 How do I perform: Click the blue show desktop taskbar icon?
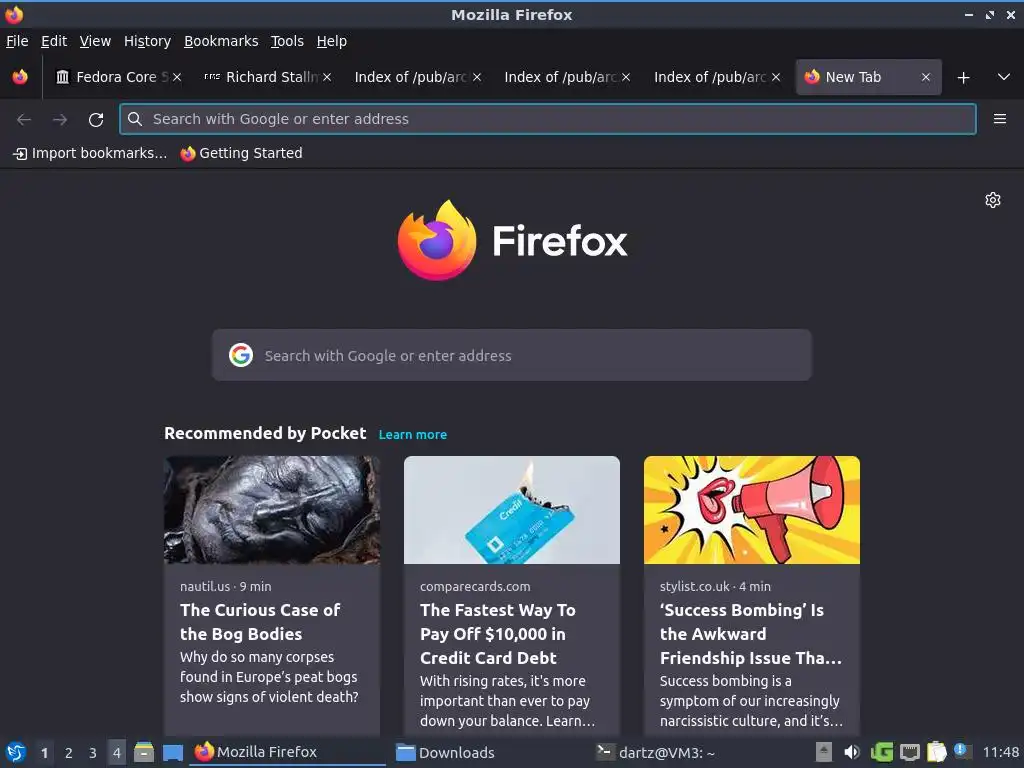pyautogui.click(x=172, y=753)
